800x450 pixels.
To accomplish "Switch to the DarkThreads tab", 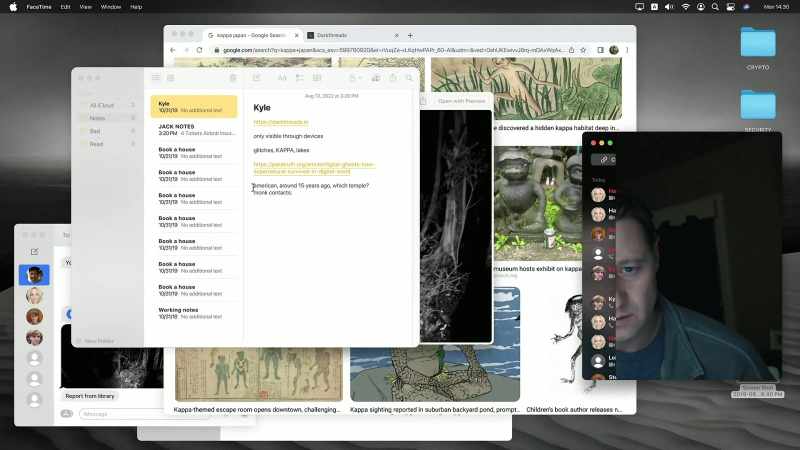I will tap(353, 35).
